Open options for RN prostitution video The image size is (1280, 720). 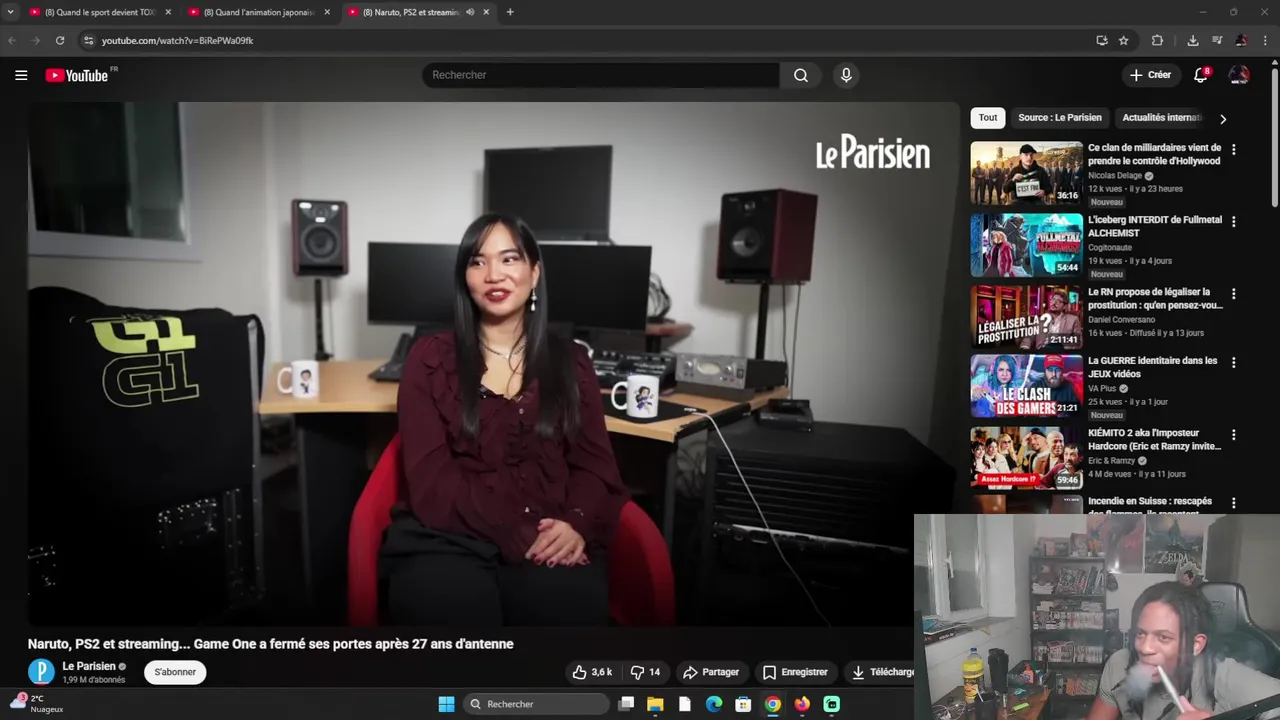[1233, 294]
